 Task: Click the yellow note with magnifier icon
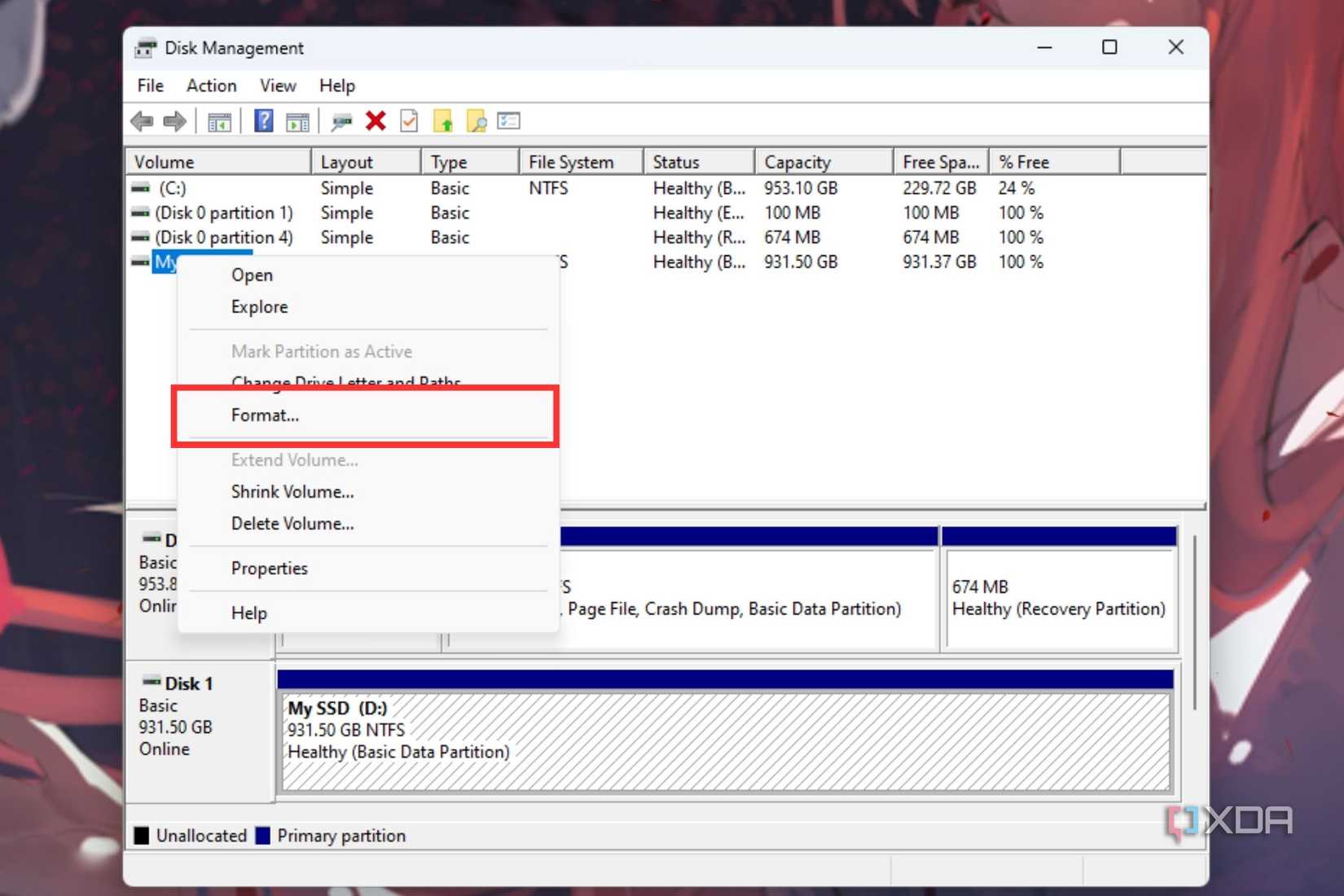(x=477, y=121)
